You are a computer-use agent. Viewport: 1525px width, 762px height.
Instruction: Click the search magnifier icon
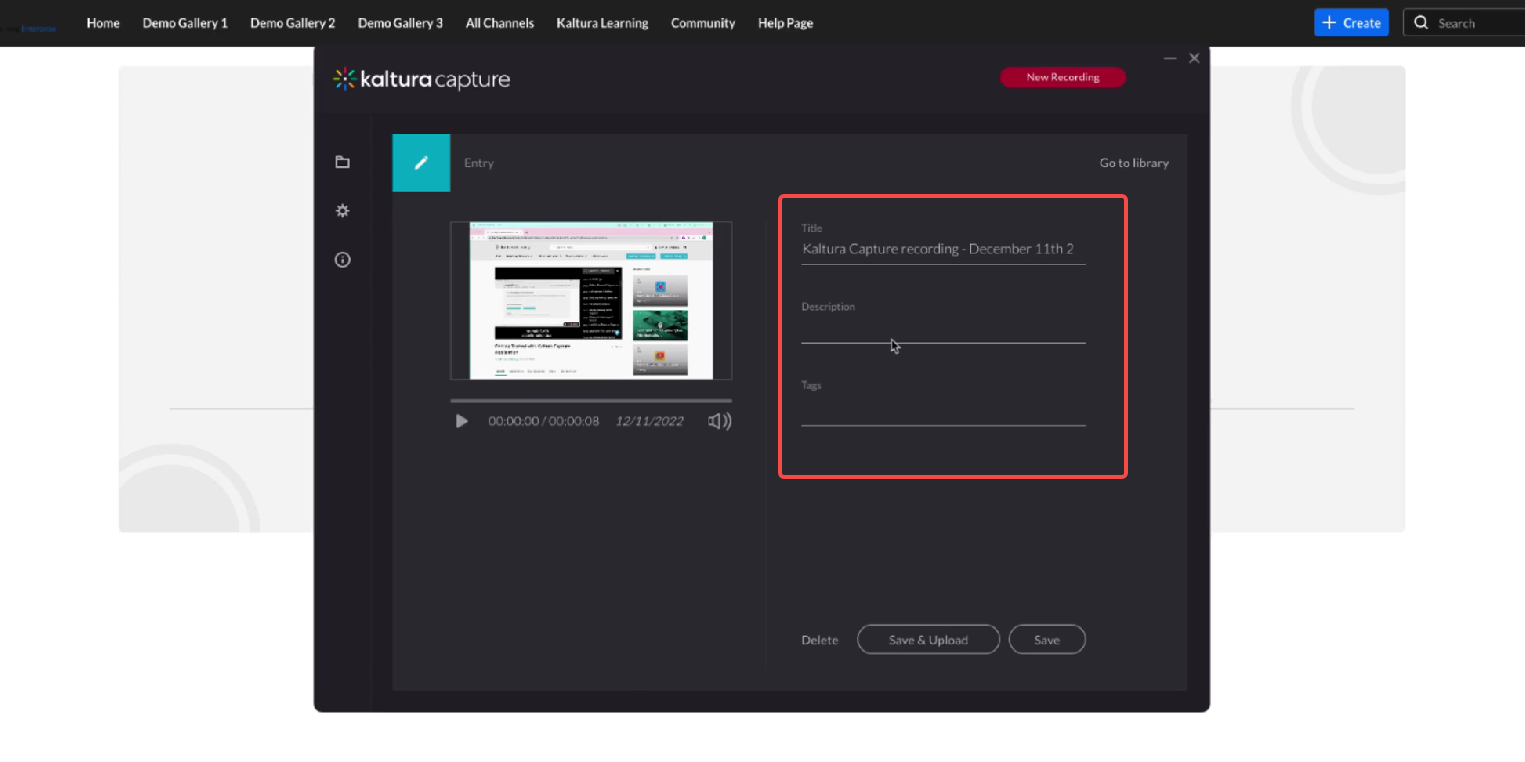1421,23
